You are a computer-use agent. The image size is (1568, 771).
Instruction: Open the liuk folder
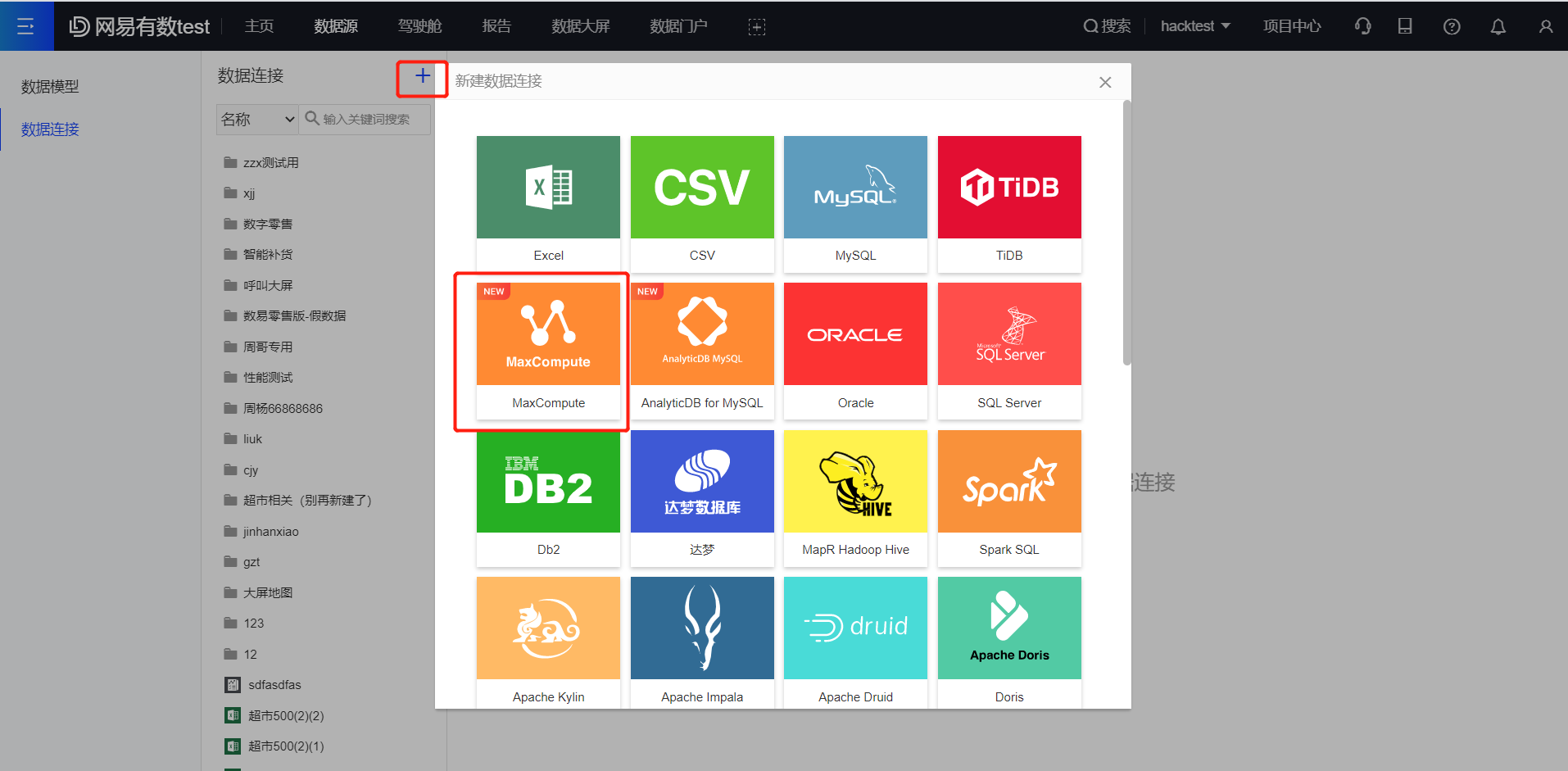click(242, 439)
